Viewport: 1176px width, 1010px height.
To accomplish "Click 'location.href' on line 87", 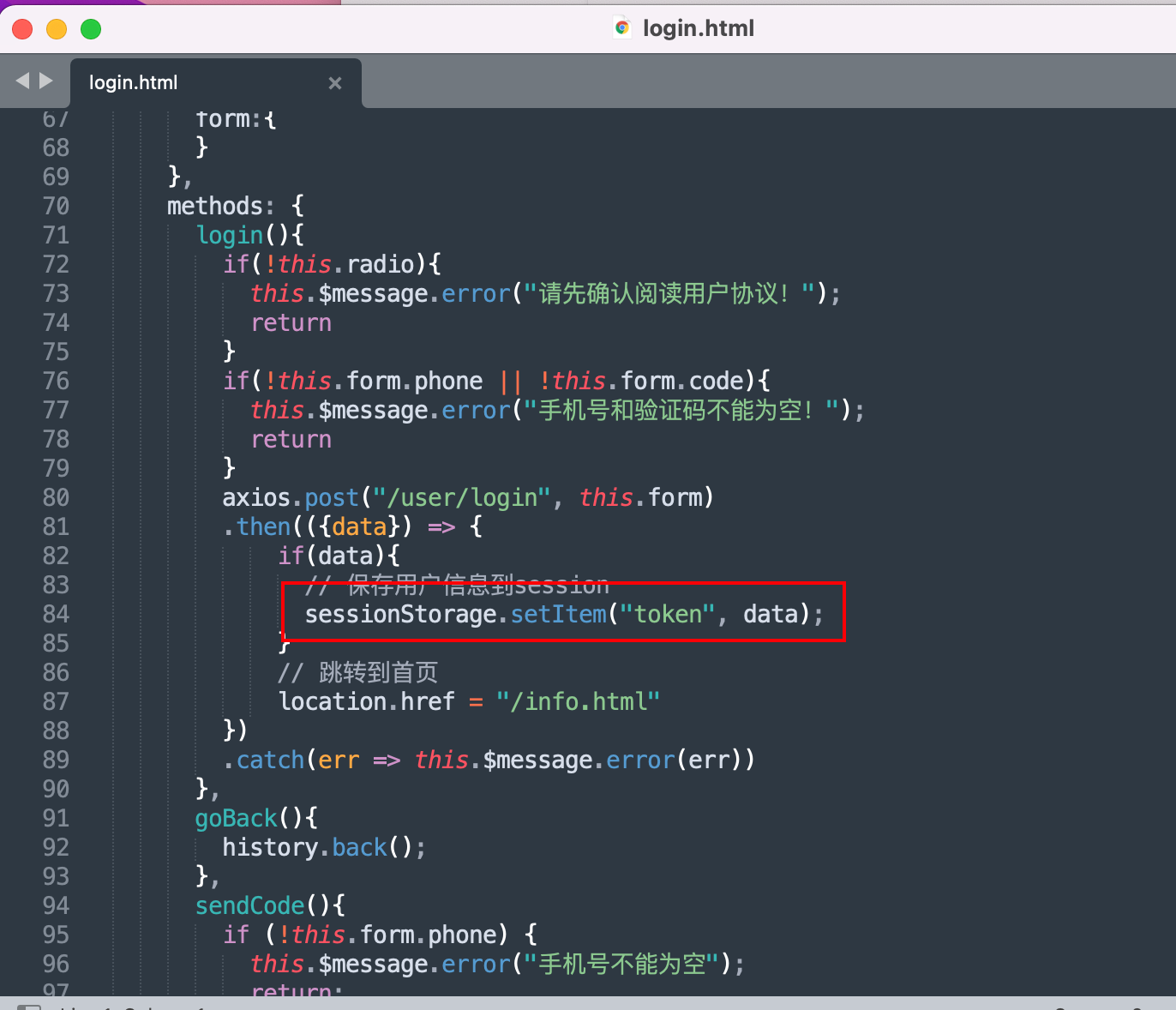I will (367, 701).
